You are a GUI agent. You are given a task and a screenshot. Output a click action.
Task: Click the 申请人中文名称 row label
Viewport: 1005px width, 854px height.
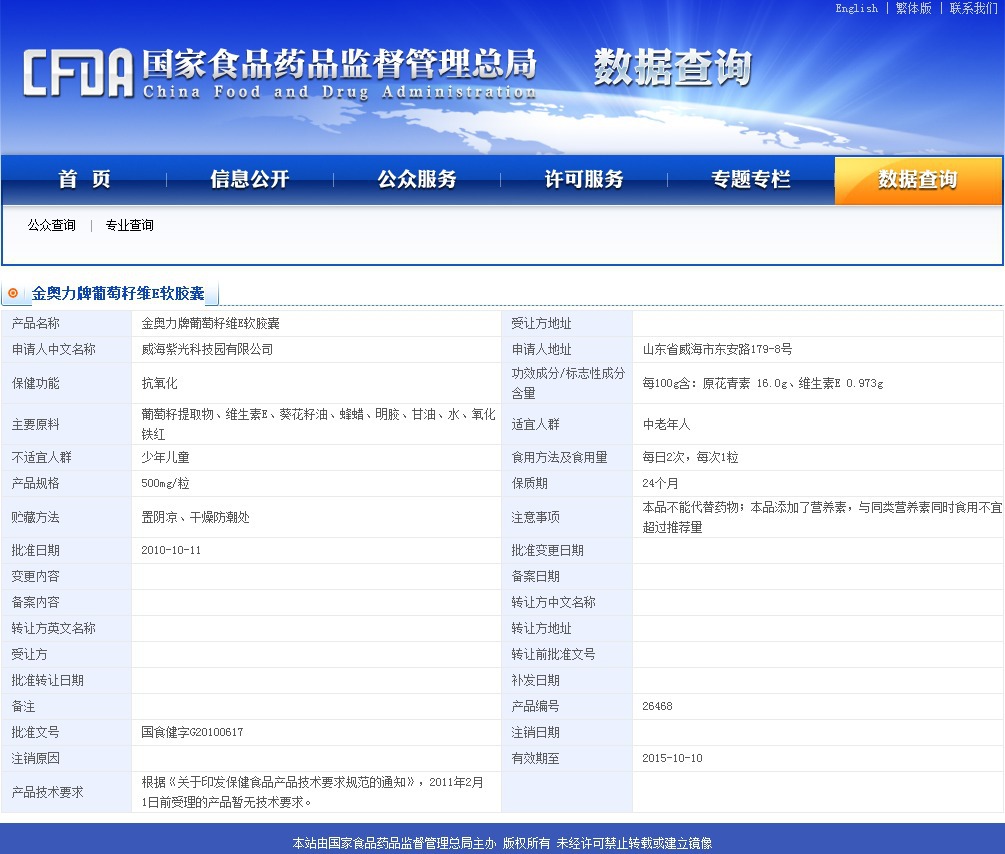(x=53, y=349)
